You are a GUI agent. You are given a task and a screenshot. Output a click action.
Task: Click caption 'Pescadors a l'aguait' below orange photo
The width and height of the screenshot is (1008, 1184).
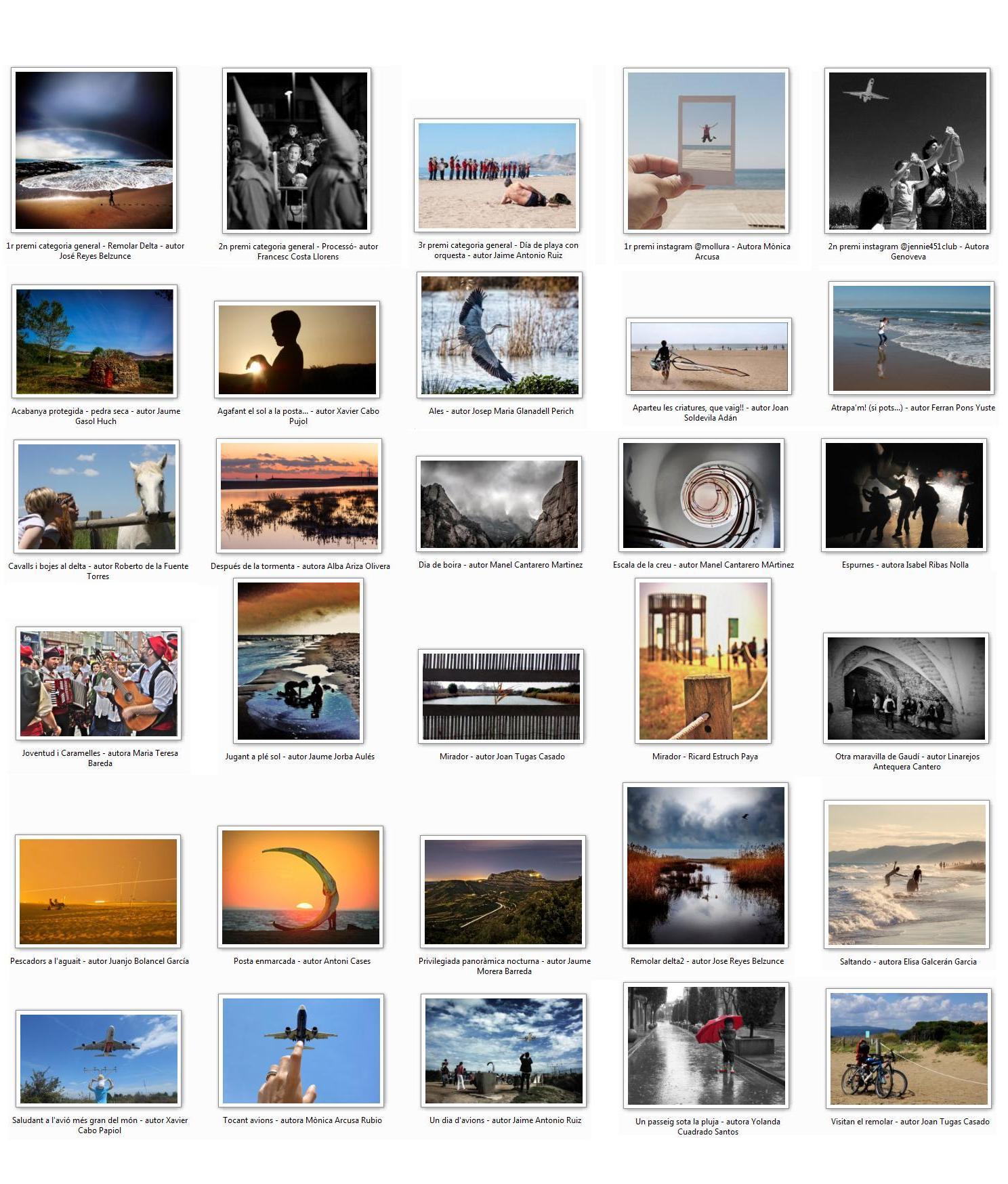tap(100, 961)
